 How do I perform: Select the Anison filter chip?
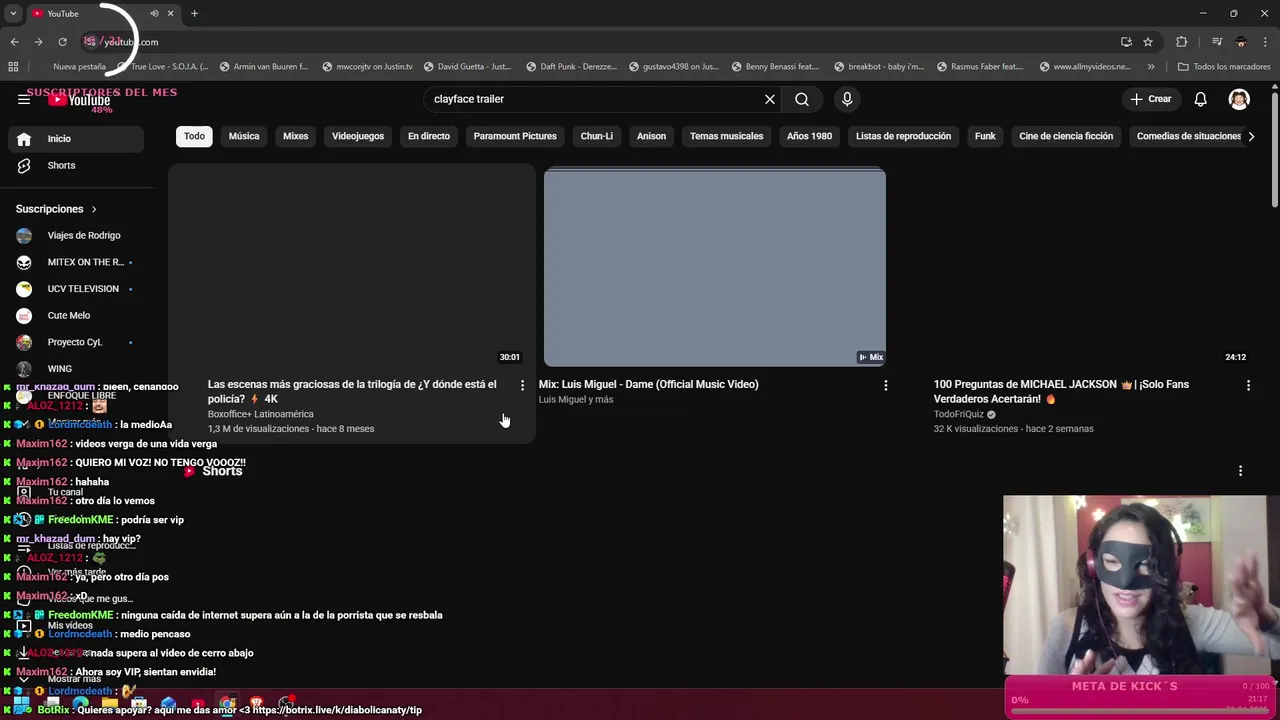(x=651, y=136)
